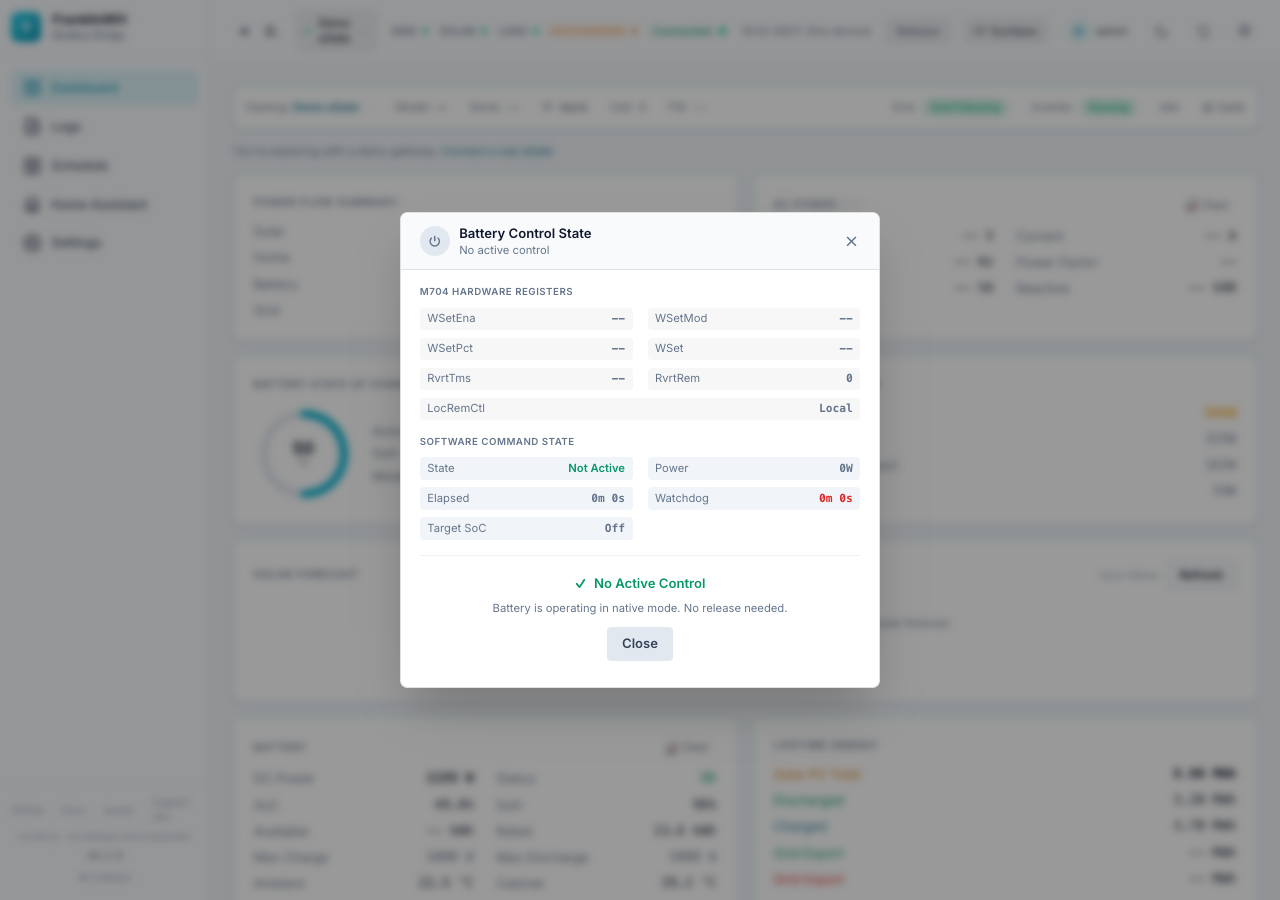Click the Refresh button behind the dialog
Viewport: 1280px width, 900px height.
(1201, 575)
